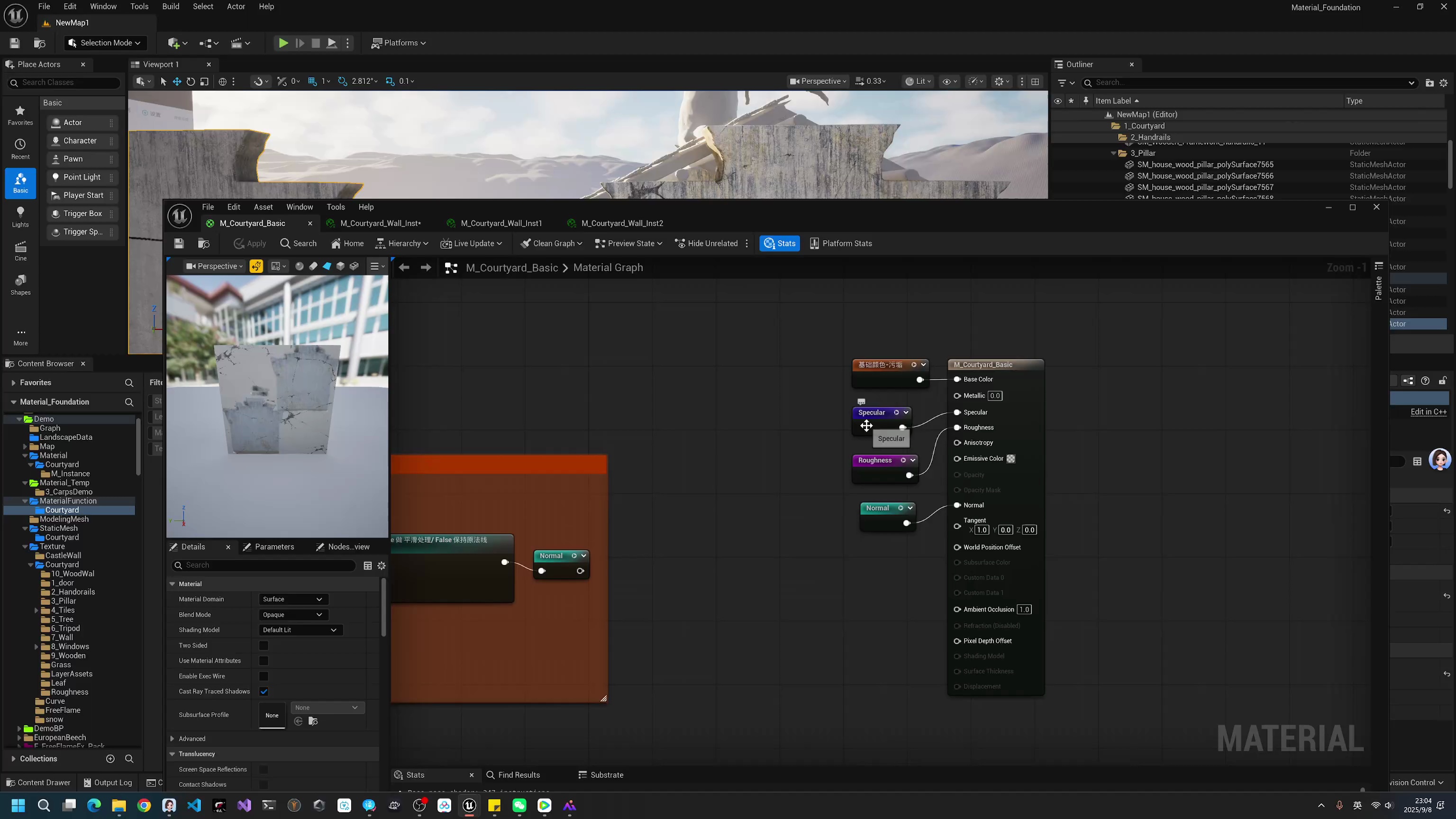The image size is (1456, 819).
Task: Open the Material Domain dropdown
Action: (293, 599)
